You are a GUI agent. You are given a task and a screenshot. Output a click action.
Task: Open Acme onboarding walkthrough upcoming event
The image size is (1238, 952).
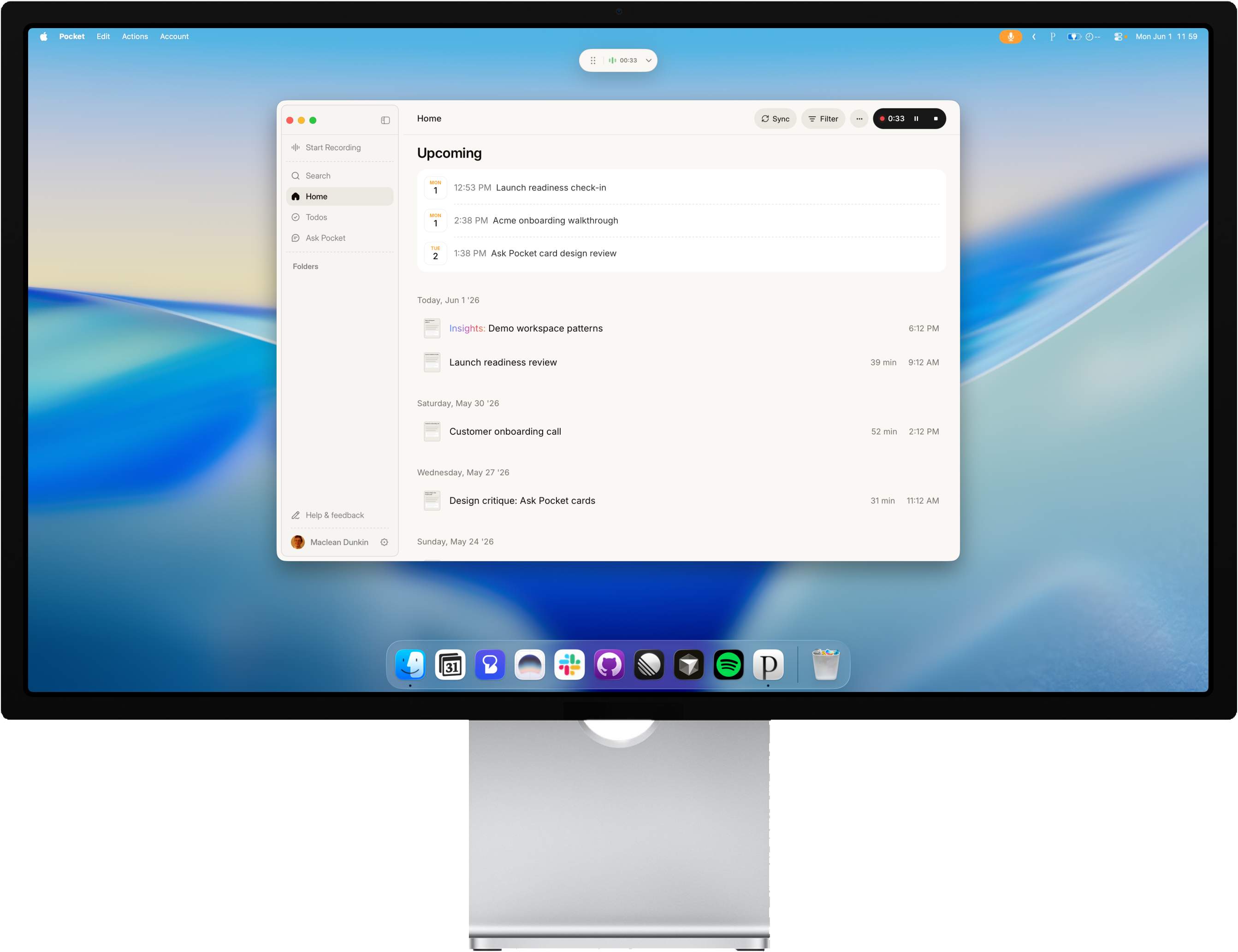[x=681, y=220]
